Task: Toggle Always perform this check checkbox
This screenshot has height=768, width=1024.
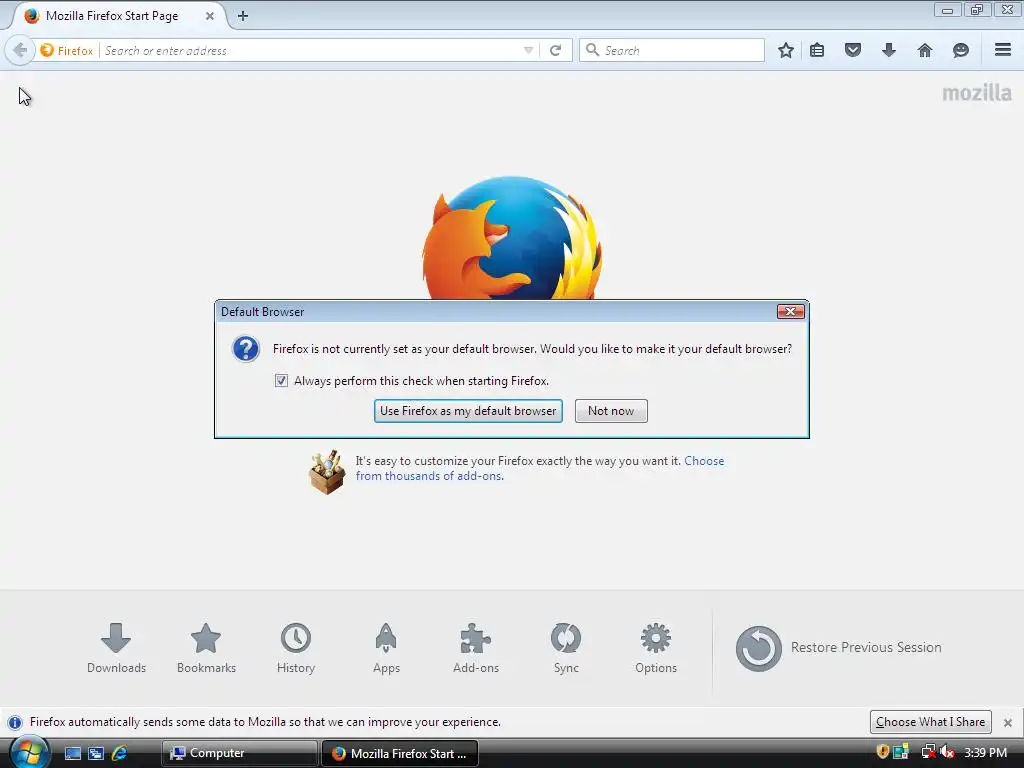Action: click(x=281, y=381)
